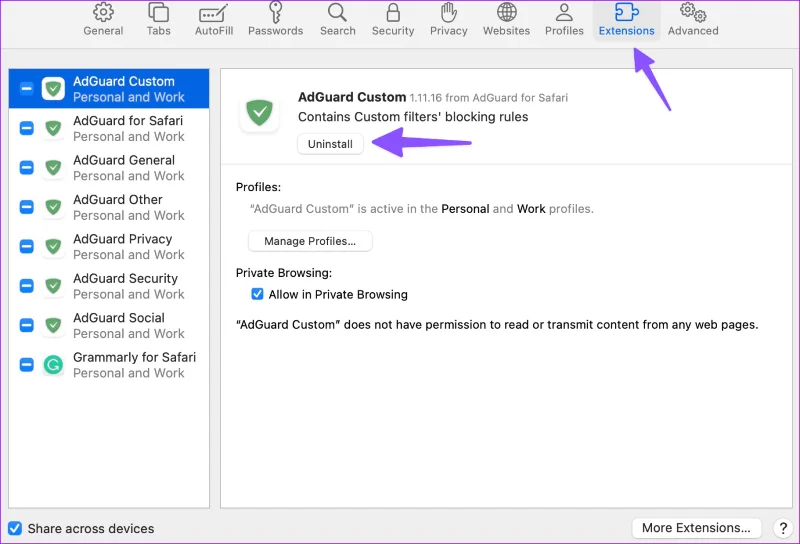Viewport: 800px width, 544px height.
Task: Select the AdGuard Social list row
Action: [x=109, y=325]
